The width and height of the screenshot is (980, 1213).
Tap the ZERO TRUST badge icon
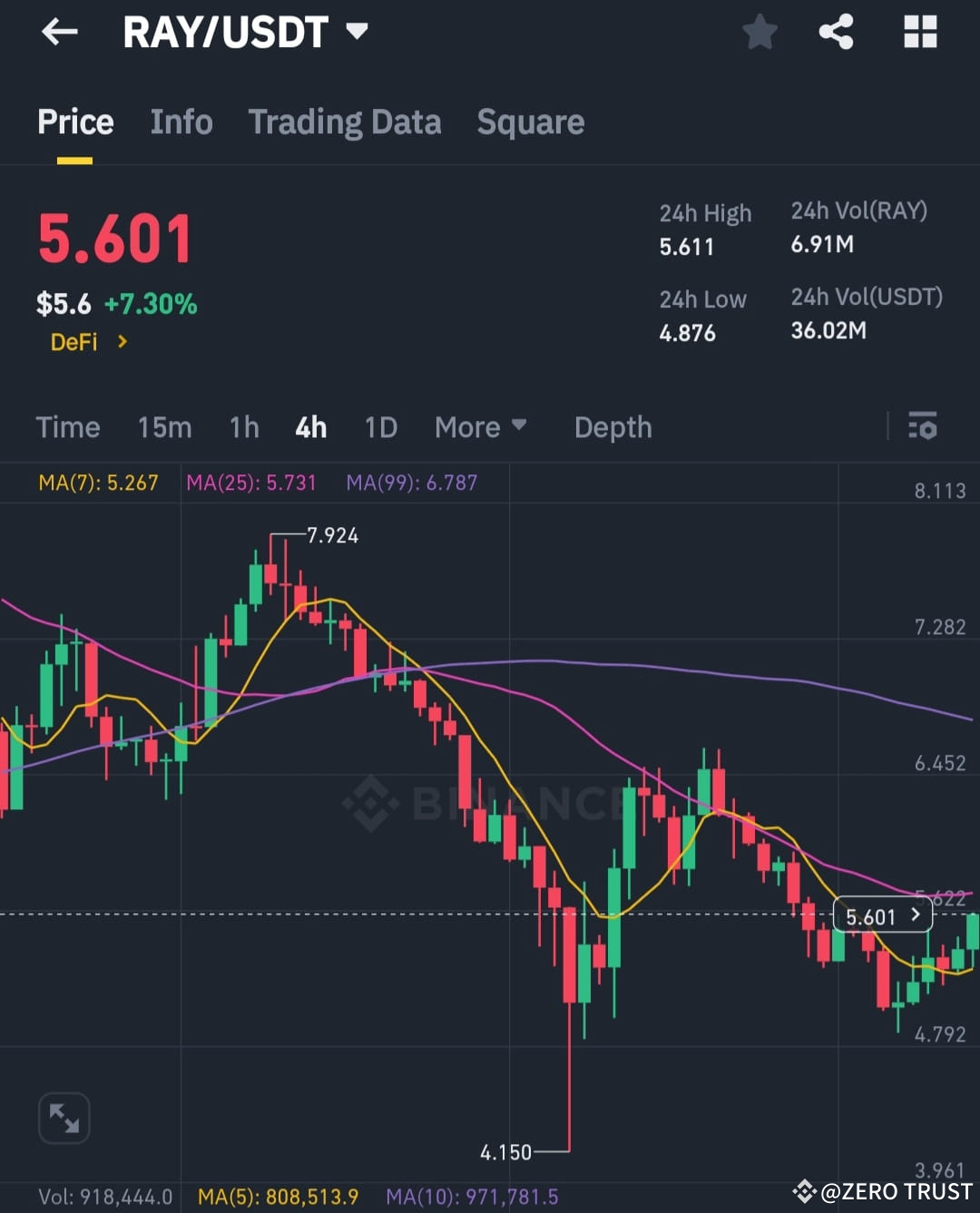click(x=805, y=1190)
